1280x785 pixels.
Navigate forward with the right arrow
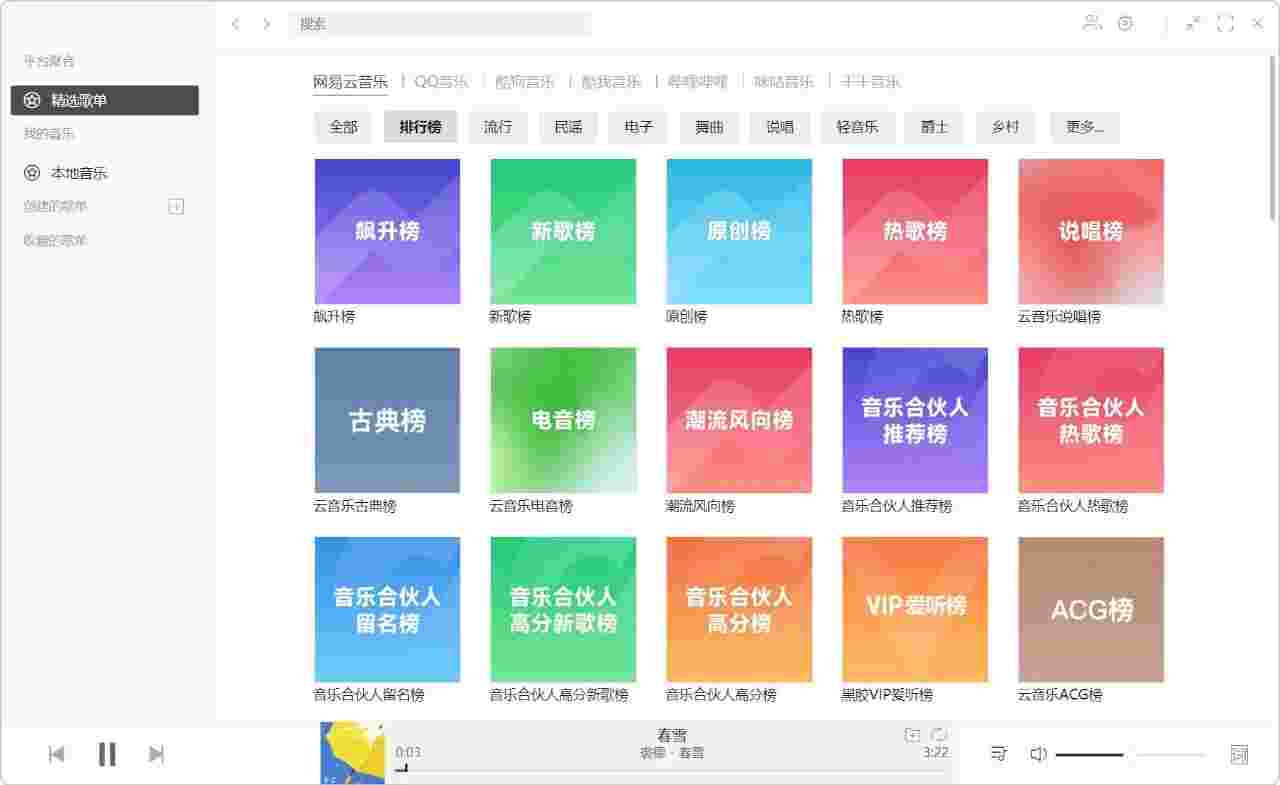[267, 24]
